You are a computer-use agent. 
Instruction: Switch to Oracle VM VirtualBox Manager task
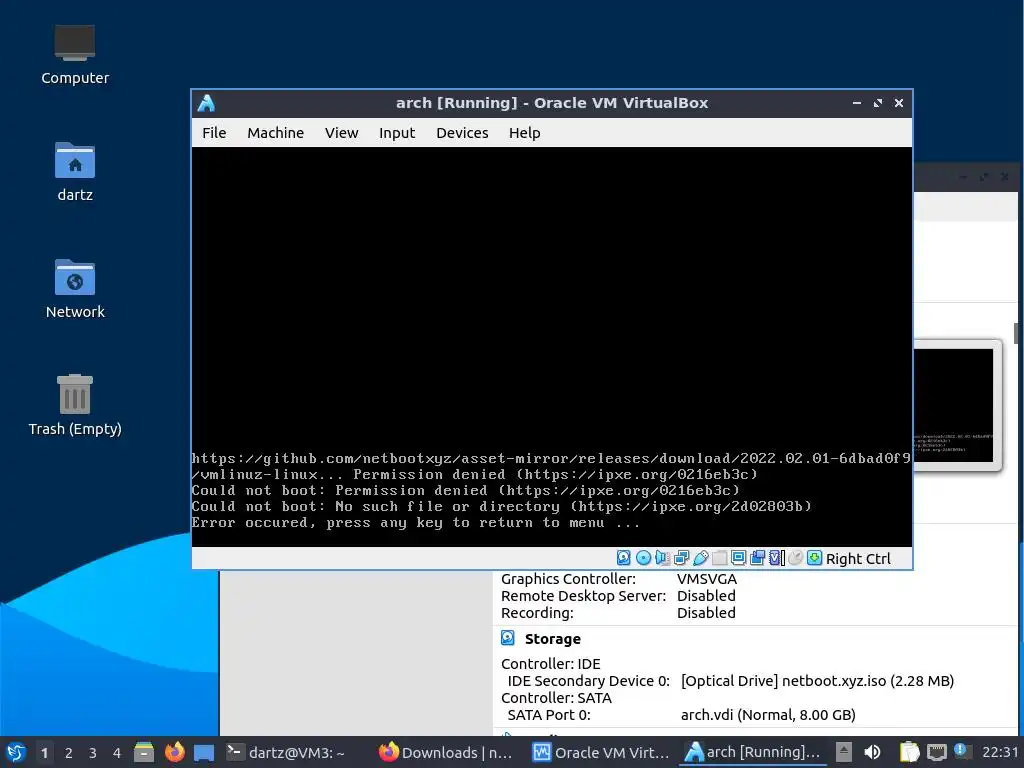tap(601, 752)
